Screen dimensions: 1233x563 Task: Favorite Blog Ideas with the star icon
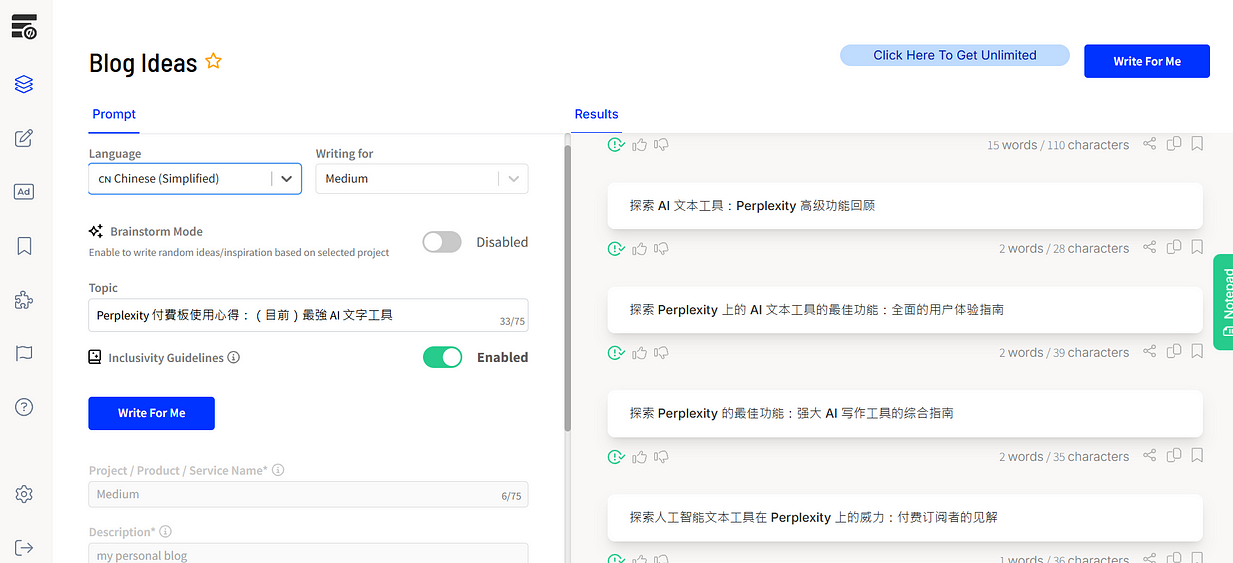(x=213, y=61)
